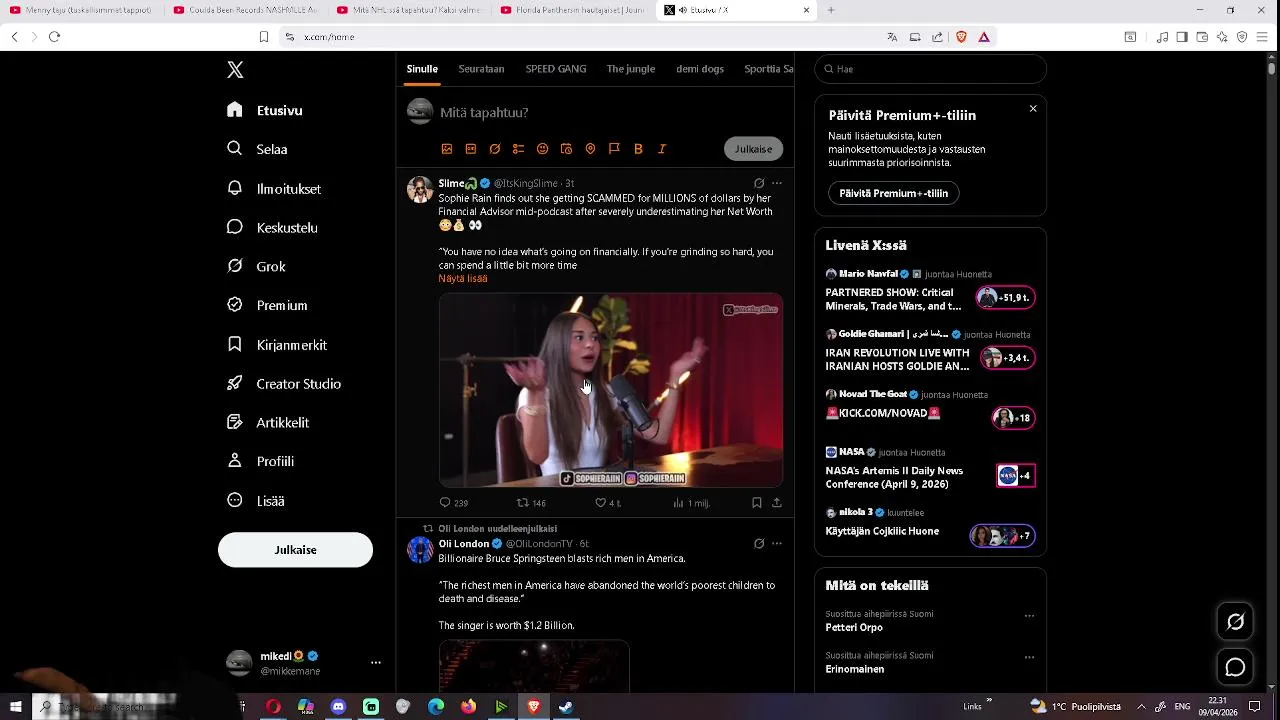Create a poll in compose toolbar
The image size is (1280, 720).
click(518, 149)
